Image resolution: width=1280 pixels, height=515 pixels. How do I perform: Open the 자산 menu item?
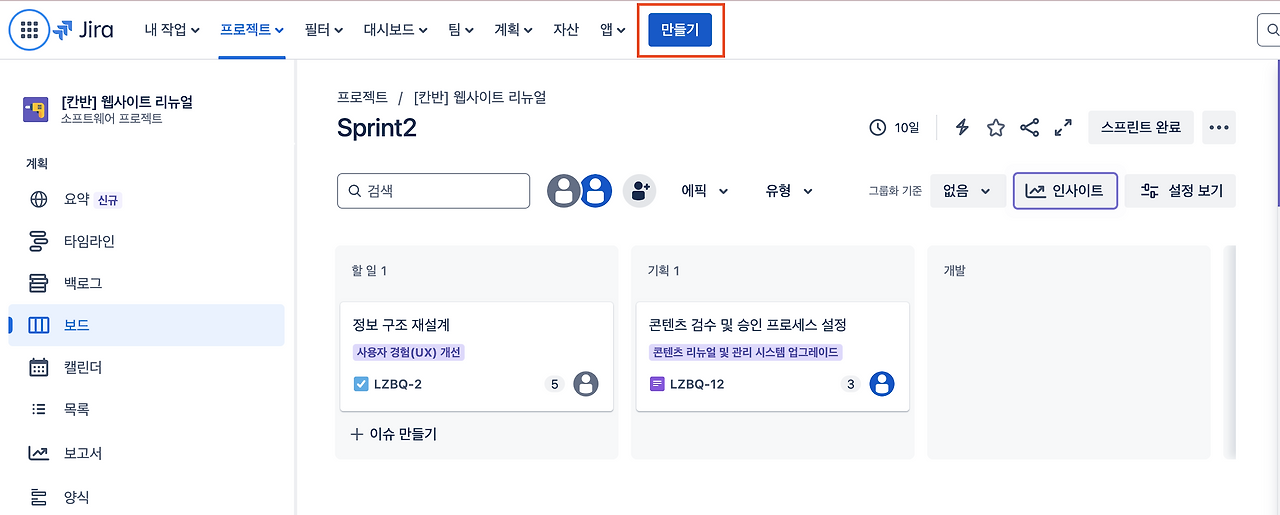pos(566,30)
